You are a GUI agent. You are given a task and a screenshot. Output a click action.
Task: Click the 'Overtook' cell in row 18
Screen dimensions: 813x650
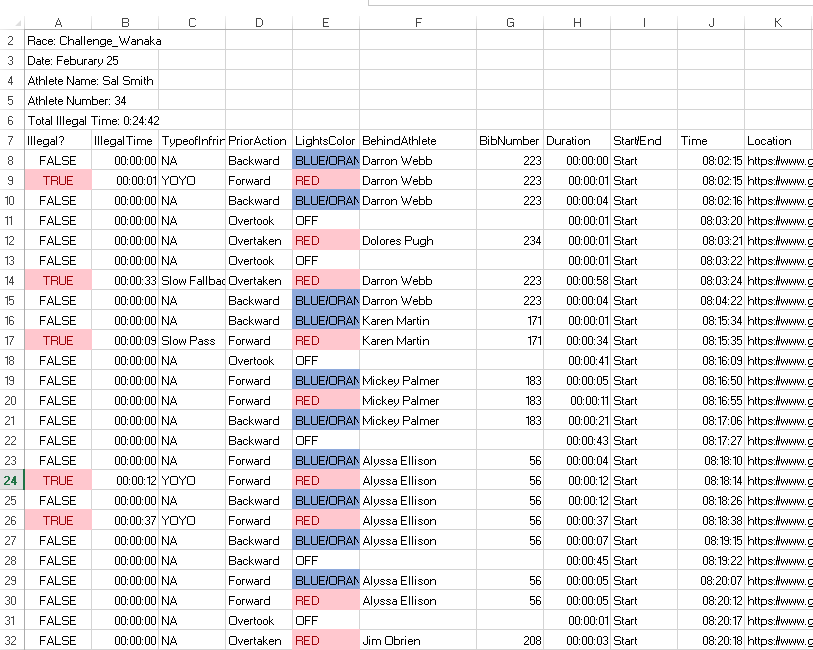(259, 360)
